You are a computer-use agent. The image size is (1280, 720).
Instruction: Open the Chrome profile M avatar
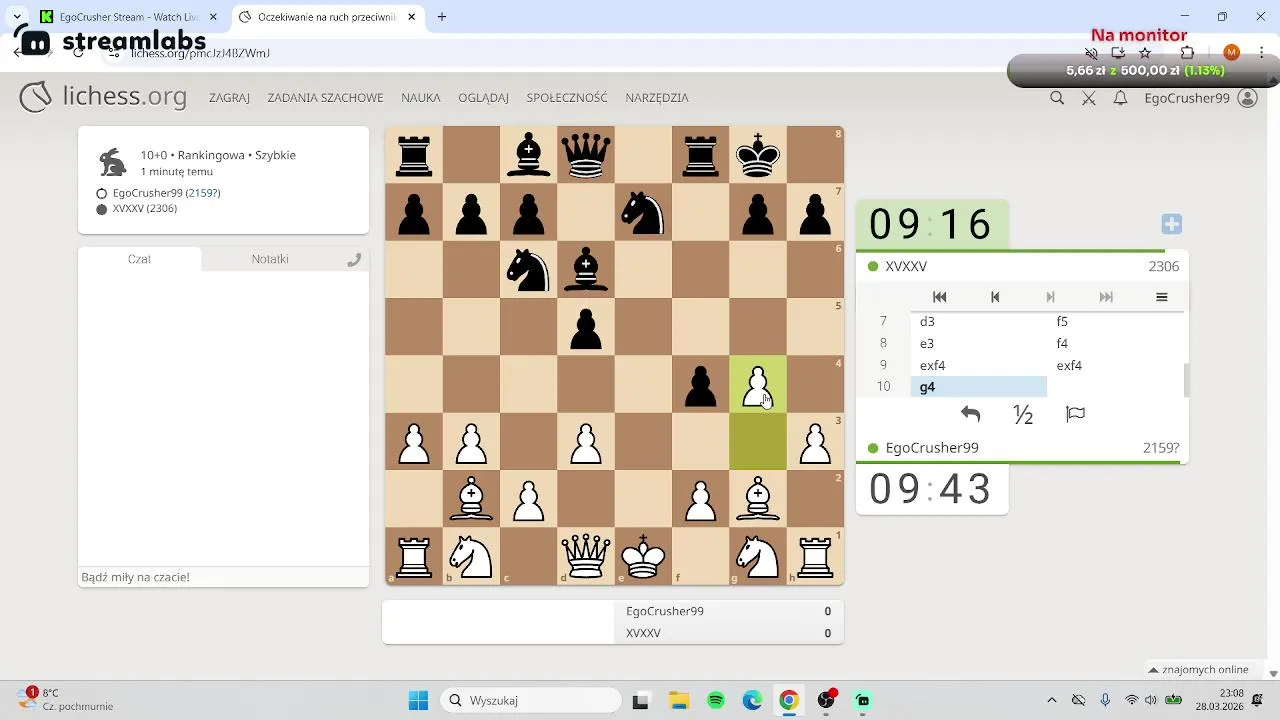click(x=1231, y=53)
